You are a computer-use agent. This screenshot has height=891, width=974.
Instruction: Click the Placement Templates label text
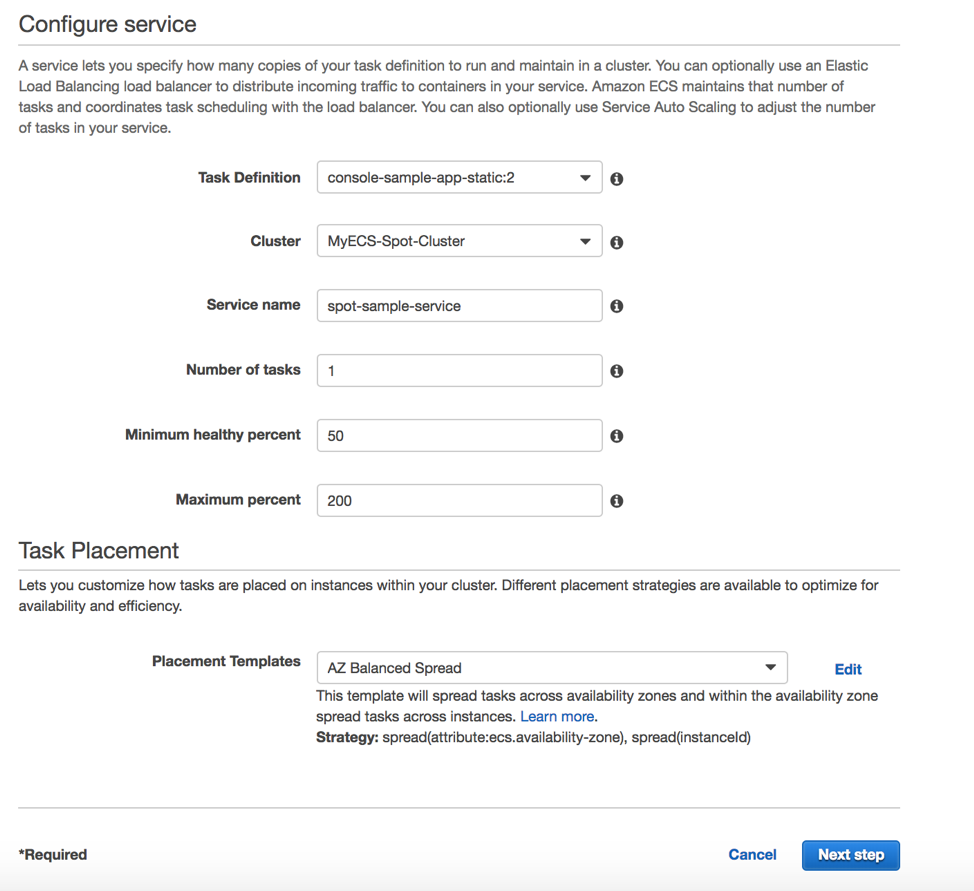tap(226, 661)
